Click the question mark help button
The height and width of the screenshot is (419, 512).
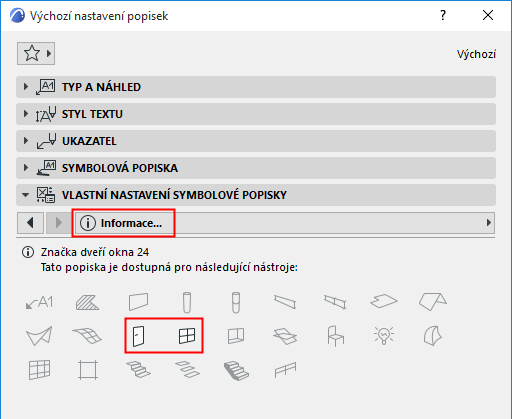(x=443, y=15)
